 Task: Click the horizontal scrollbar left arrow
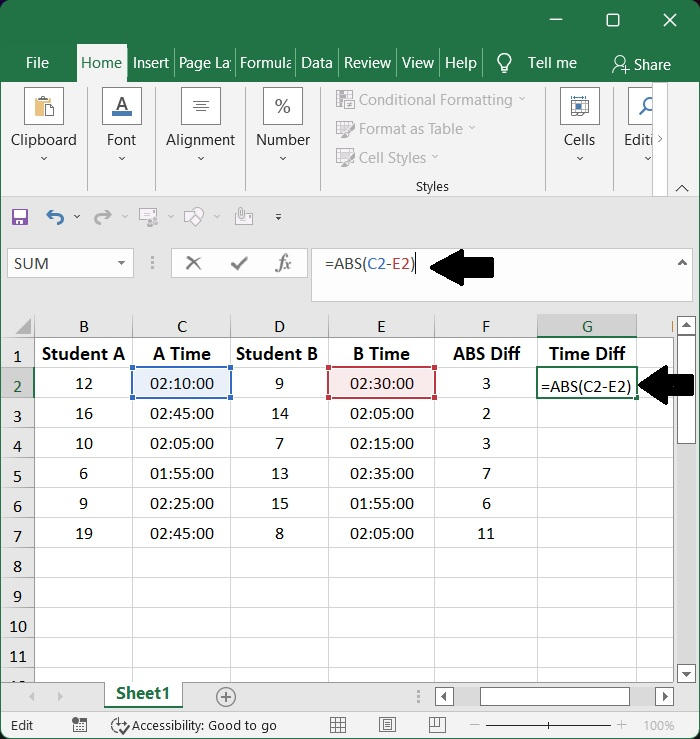[444, 696]
